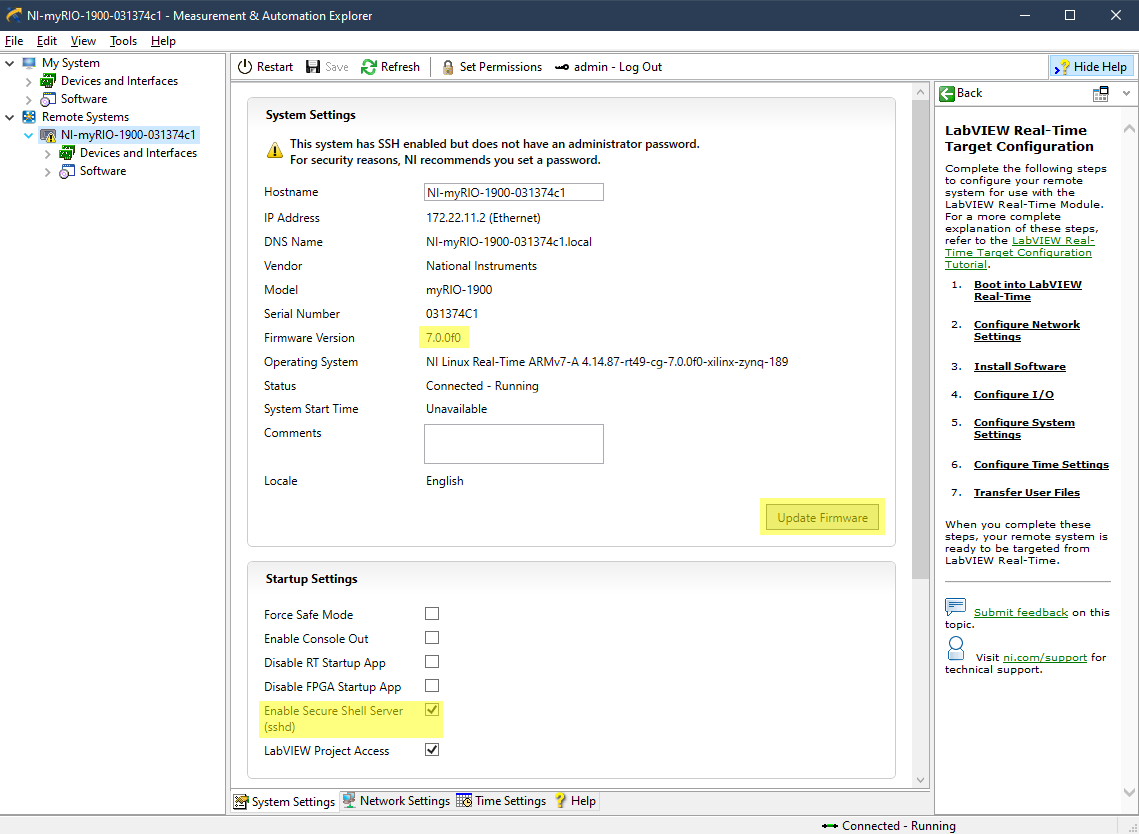Follow the Configure Network Settings link
Image resolution: width=1139 pixels, height=834 pixels.
tap(1026, 331)
